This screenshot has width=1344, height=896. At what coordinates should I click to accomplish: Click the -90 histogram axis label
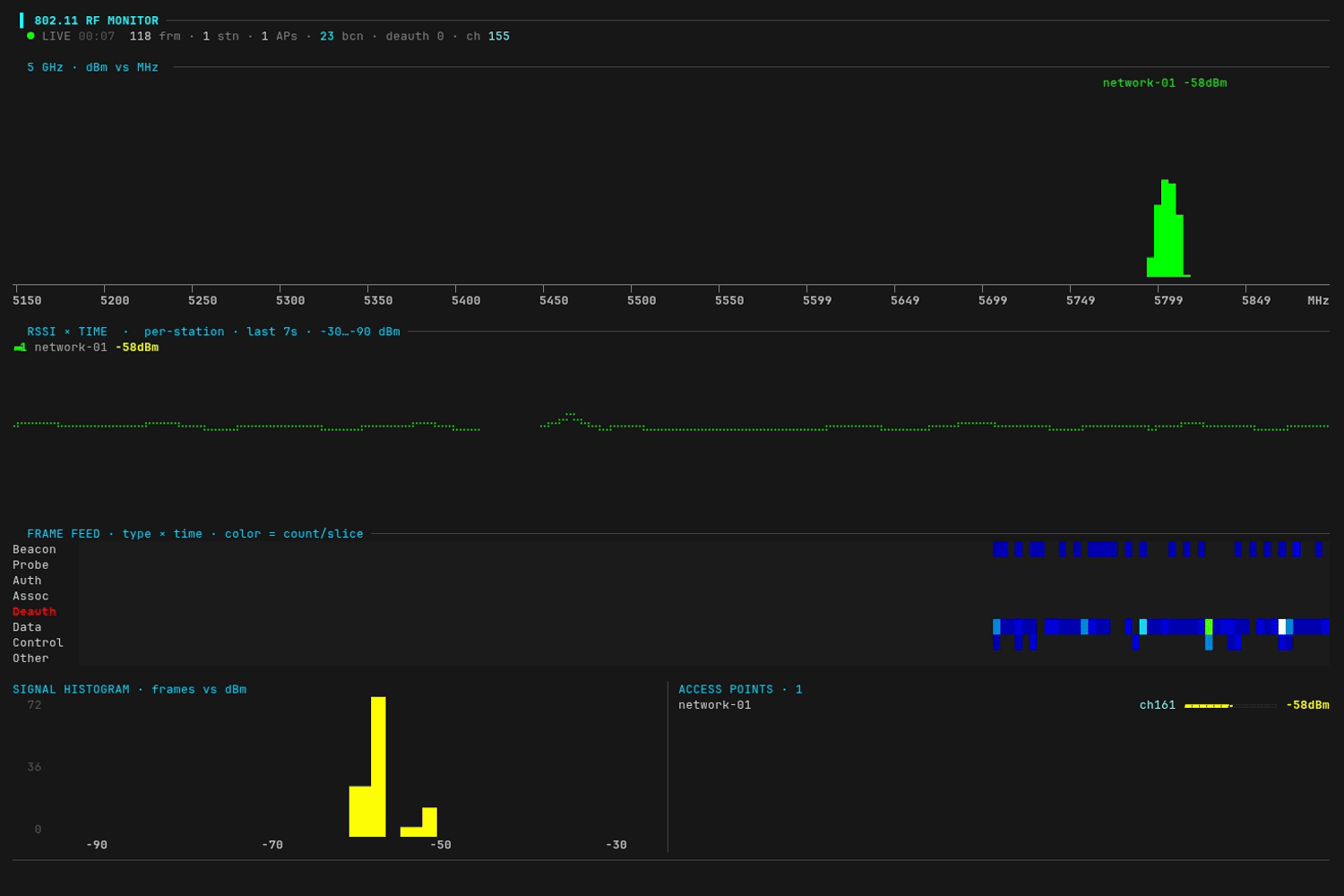(97, 845)
